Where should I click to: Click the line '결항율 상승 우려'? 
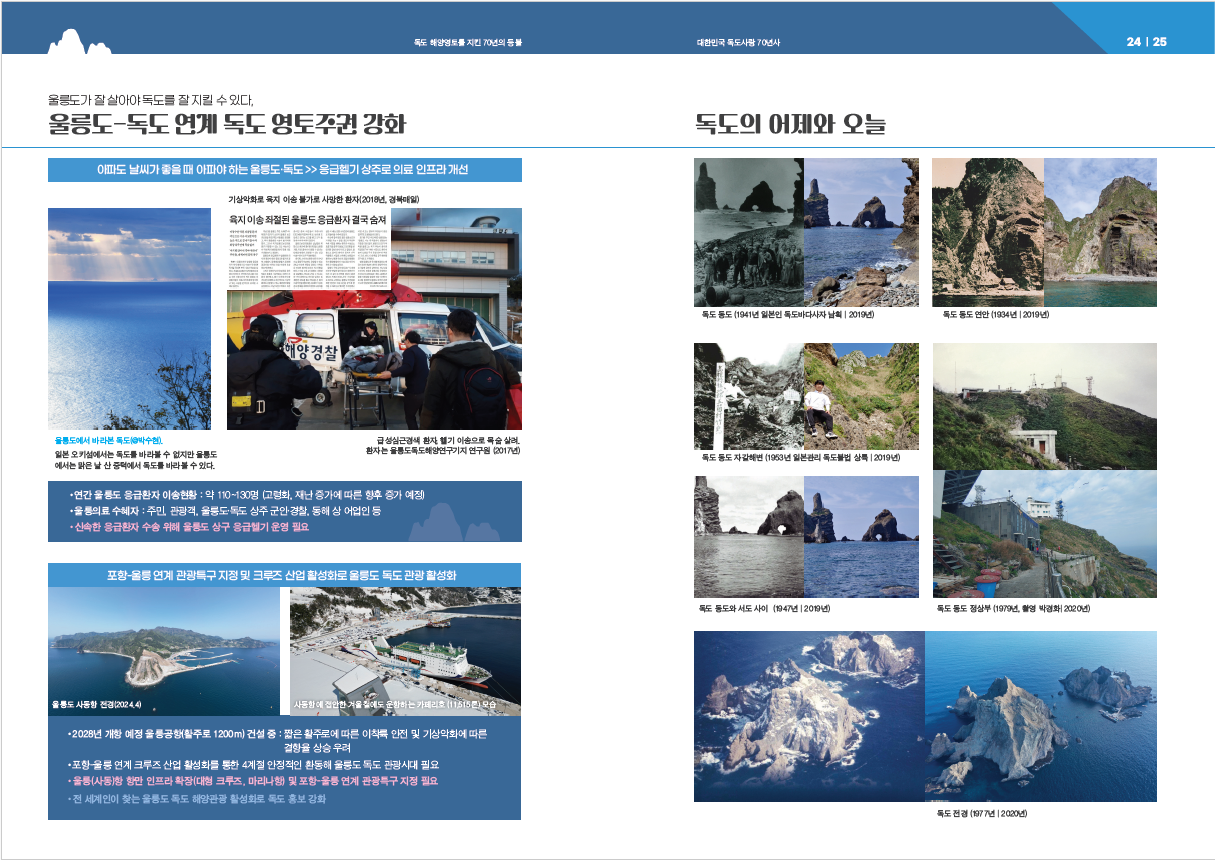318,747
